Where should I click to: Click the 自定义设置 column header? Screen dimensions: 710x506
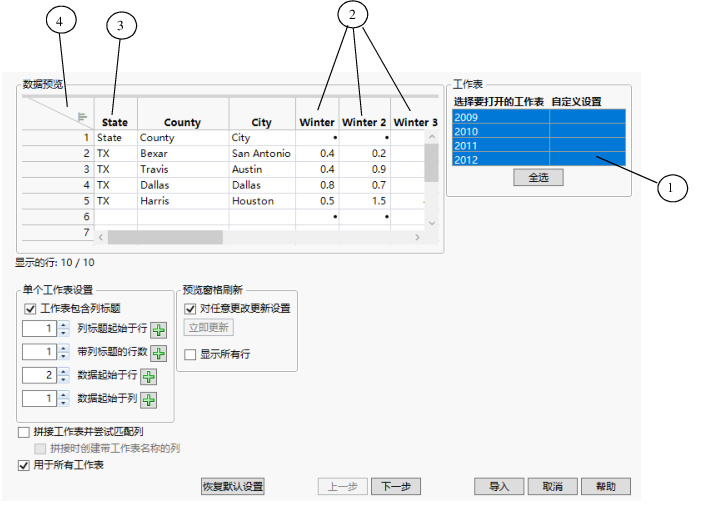pyautogui.click(x=576, y=102)
